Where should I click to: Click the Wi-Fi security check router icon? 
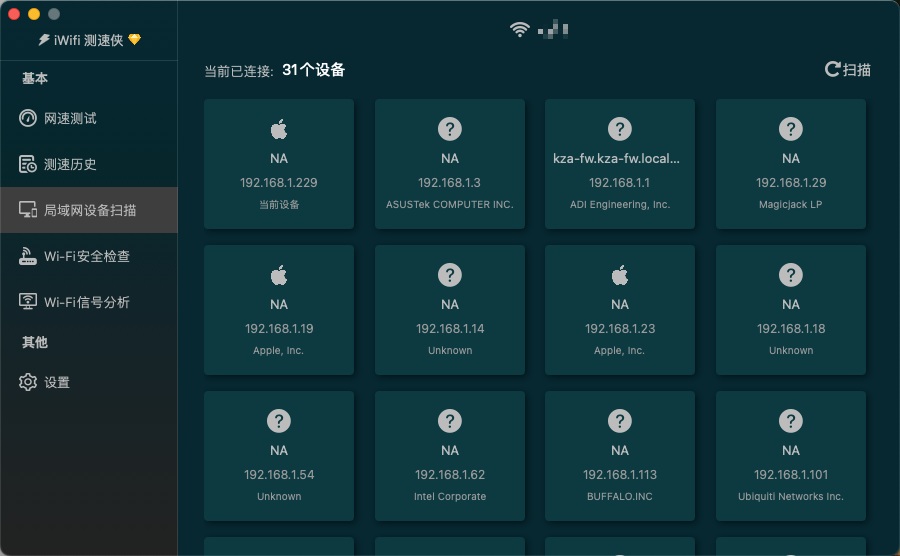tap(28, 256)
